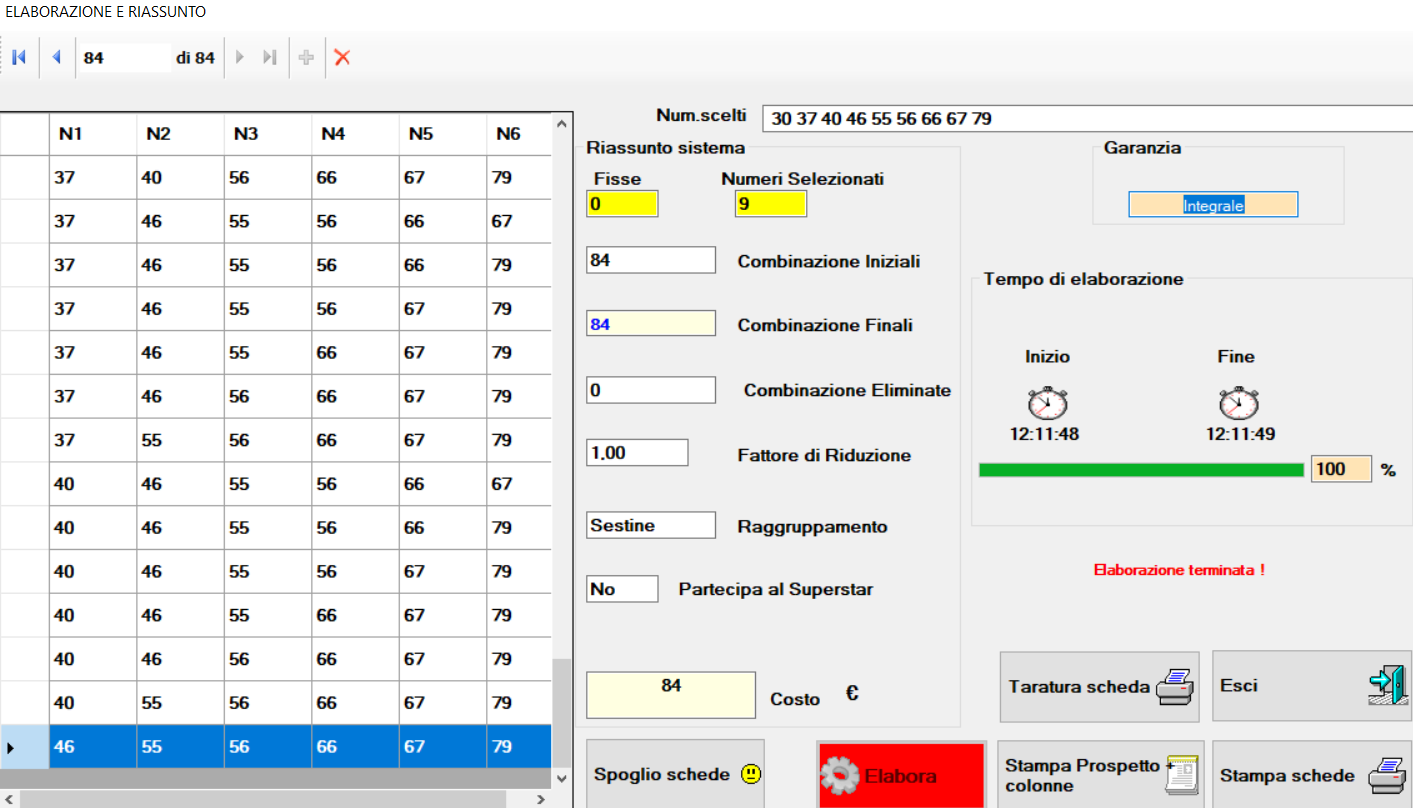Click the yellow Fisse field
This screenshot has height=808, width=1413.
[622, 204]
